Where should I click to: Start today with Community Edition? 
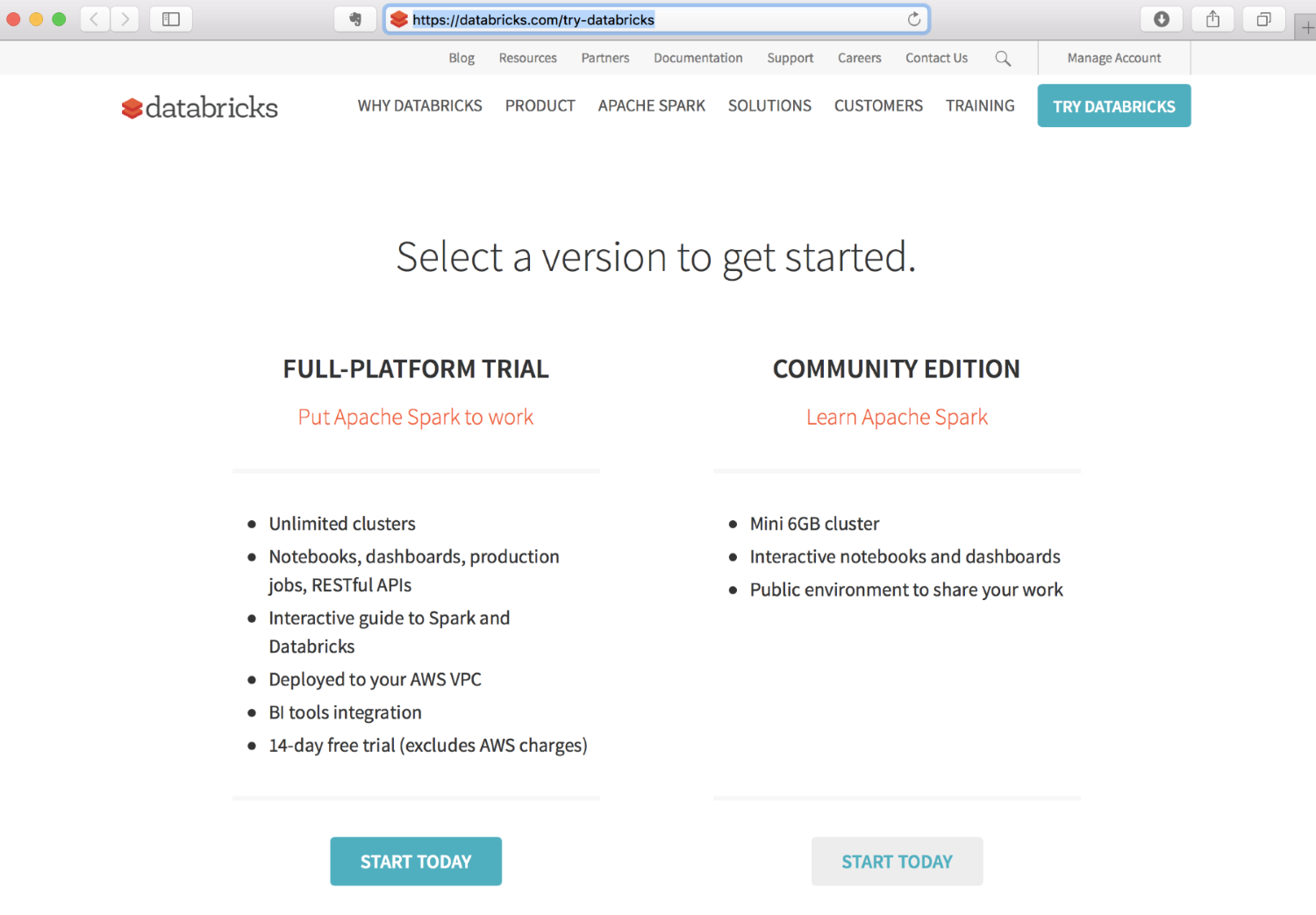coord(897,861)
